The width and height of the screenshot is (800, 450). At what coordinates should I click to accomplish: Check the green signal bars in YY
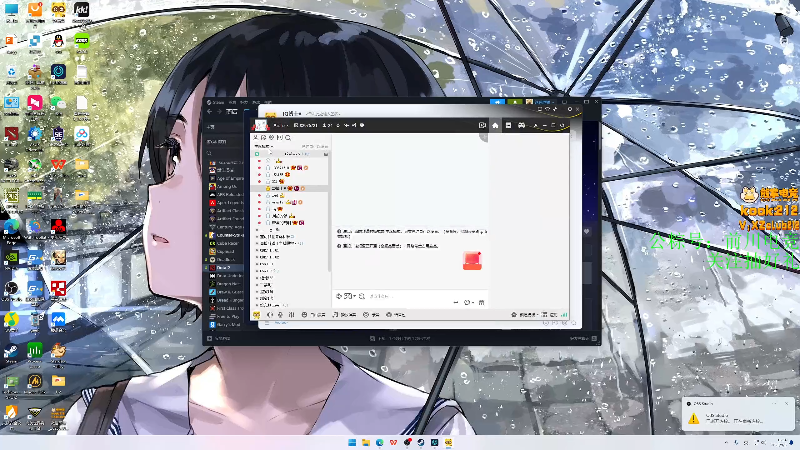[x=564, y=315]
